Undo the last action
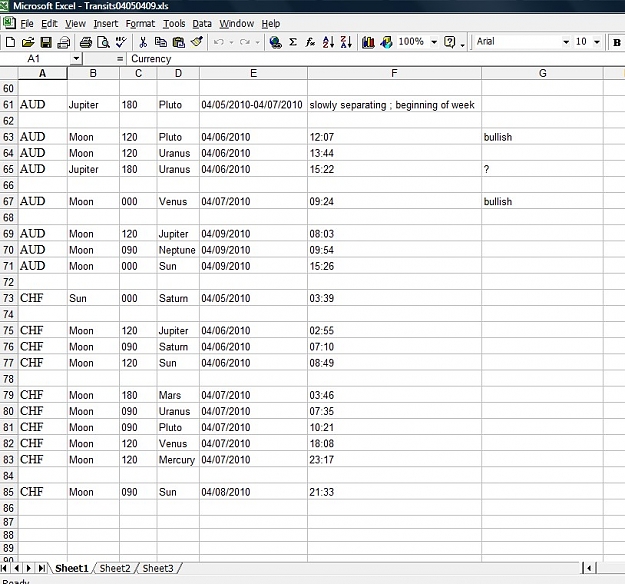The width and height of the screenshot is (625, 584). tap(219, 42)
